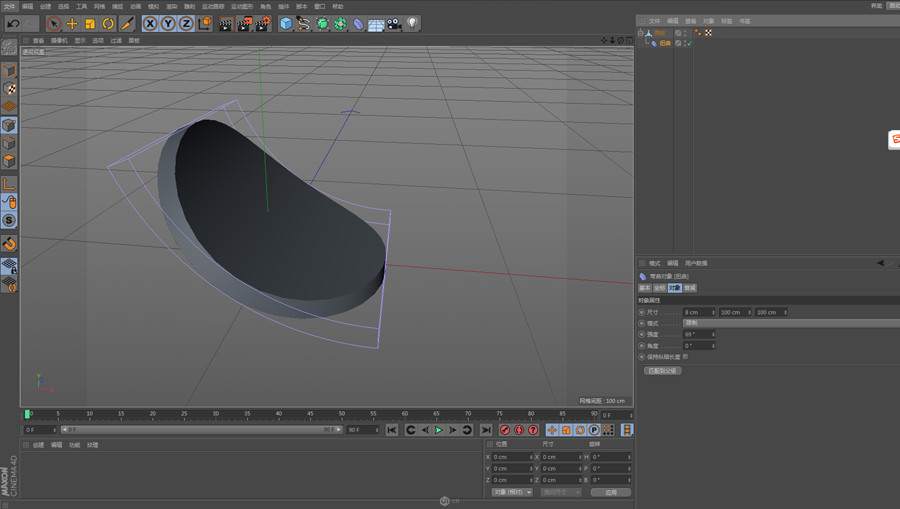Collapse the parent object tree node

click(x=641, y=33)
